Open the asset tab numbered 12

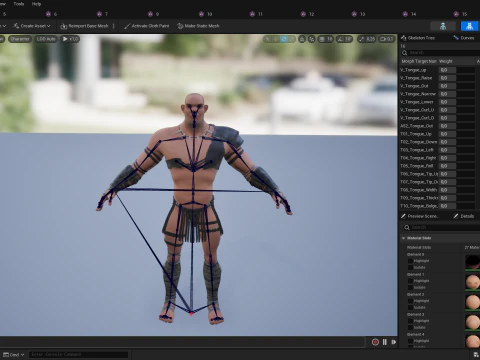[307, 14]
